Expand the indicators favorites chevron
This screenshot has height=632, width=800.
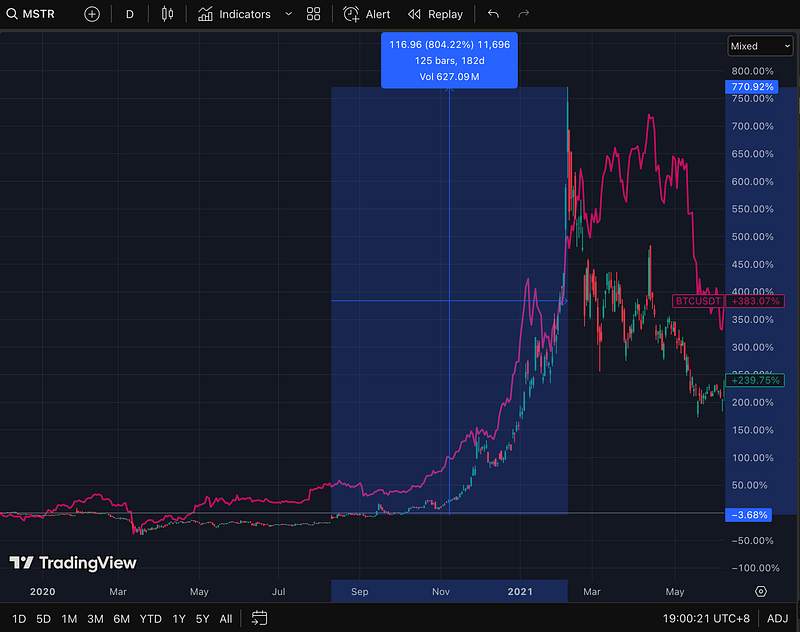[x=289, y=14]
